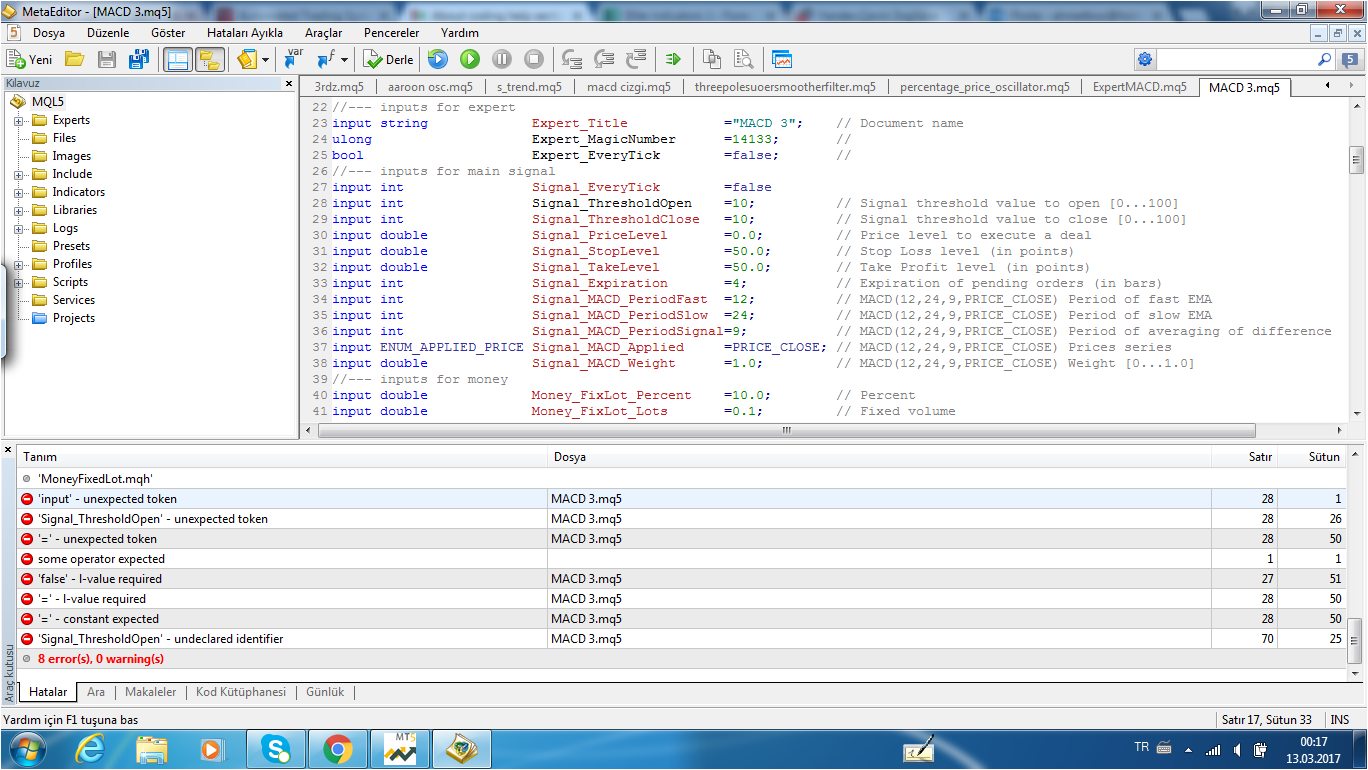Expand the Indicators folder tree node
The image size is (1368, 770).
coord(18,192)
